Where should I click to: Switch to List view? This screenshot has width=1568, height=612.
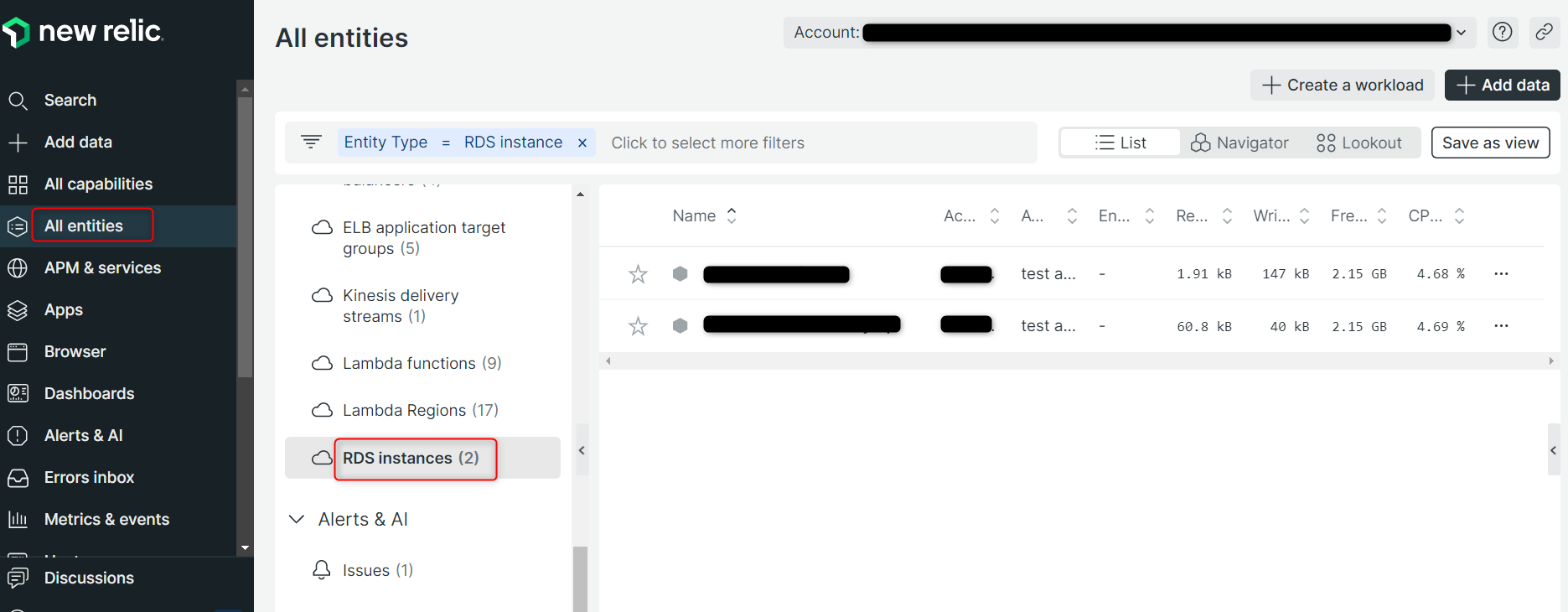(x=1120, y=143)
